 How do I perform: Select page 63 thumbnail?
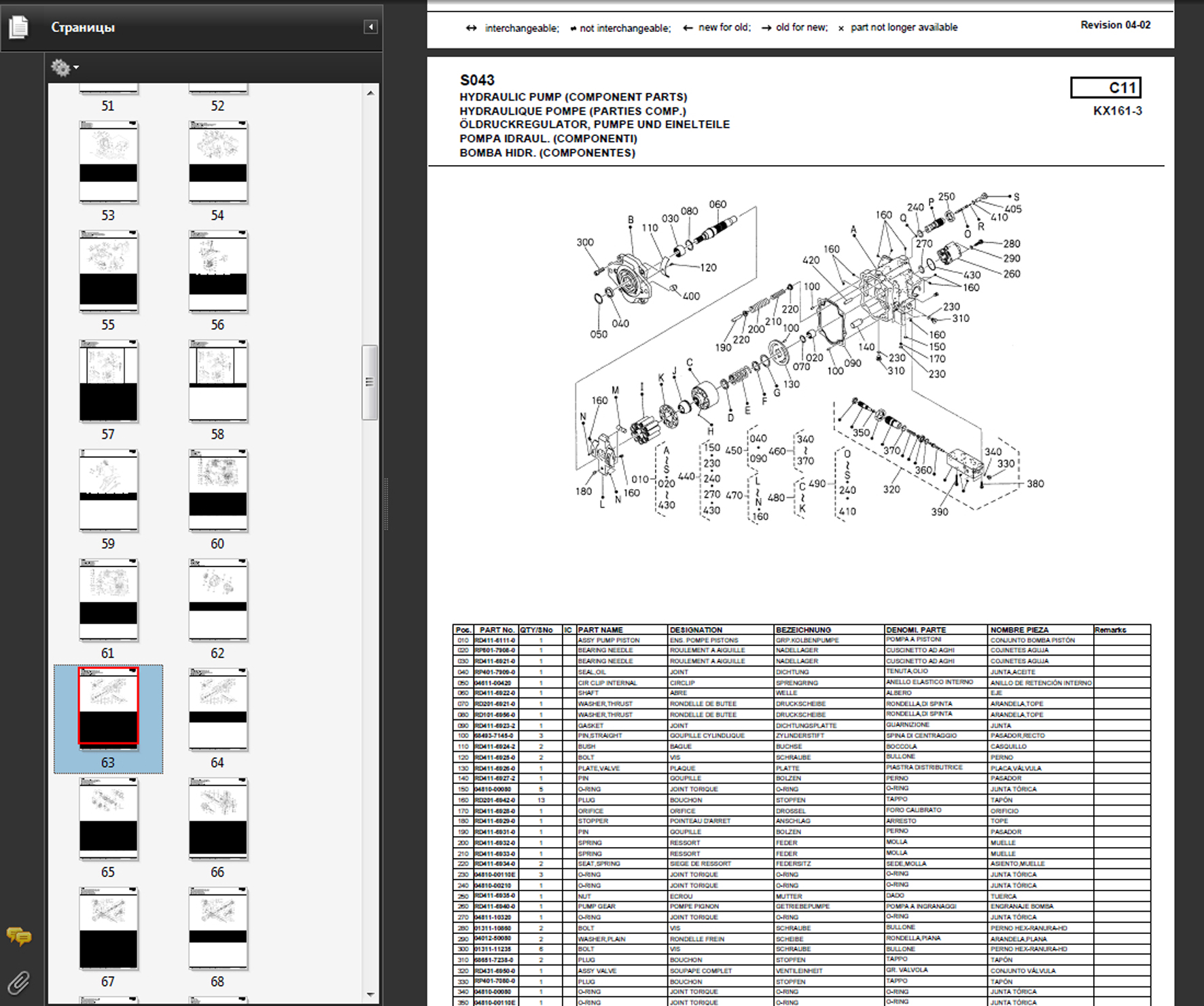pos(108,707)
